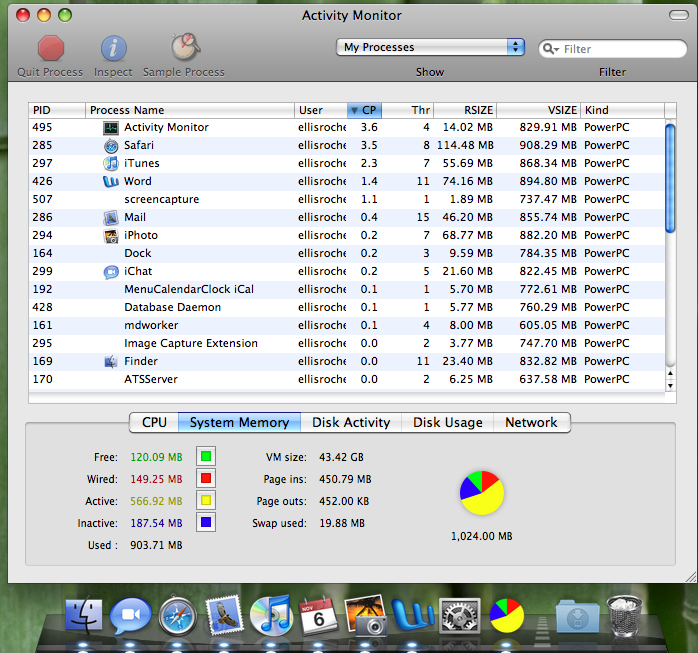Image resolution: width=698 pixels, height=653 pixels.
Task: Sort by the Kind column header
Action: click(x=622, y=110)
